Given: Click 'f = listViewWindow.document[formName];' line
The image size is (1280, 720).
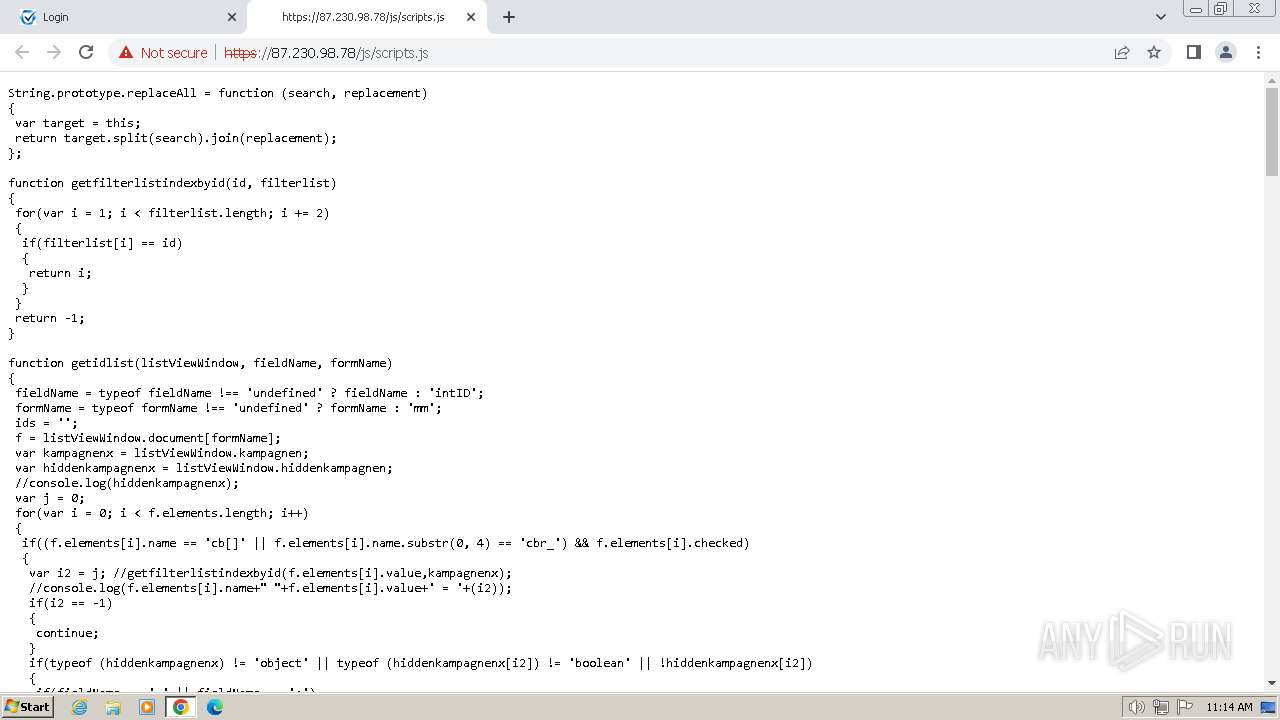Looking at the screenshot, I should click(x=148, y=438).
